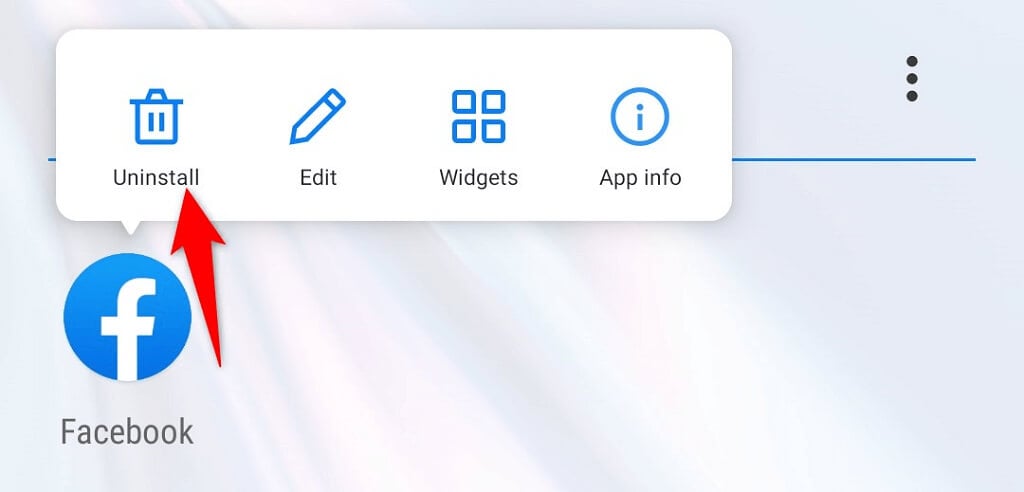Select the Edit pencil icon
The height and width of the screenshot is (492, 1024).
coord(317,116)
